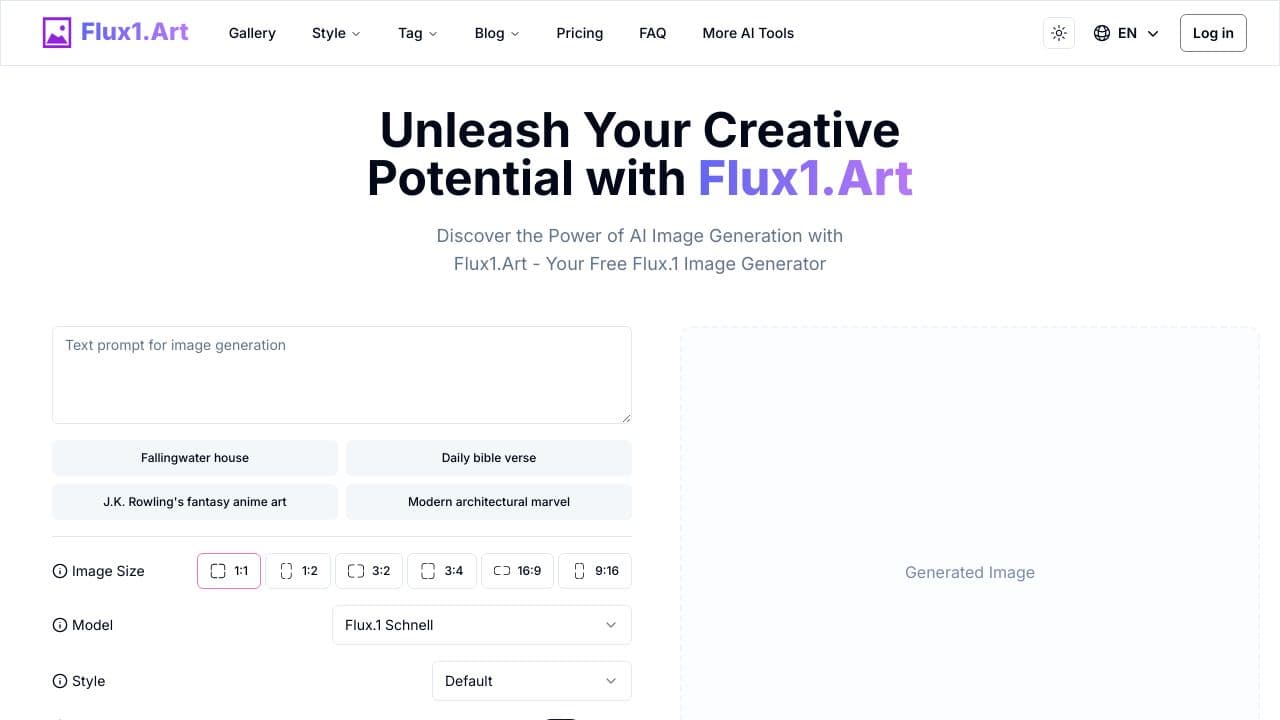1280x720 pixels.
Task: Expand the Blog menu in navigation
Action: coord(497,33)
